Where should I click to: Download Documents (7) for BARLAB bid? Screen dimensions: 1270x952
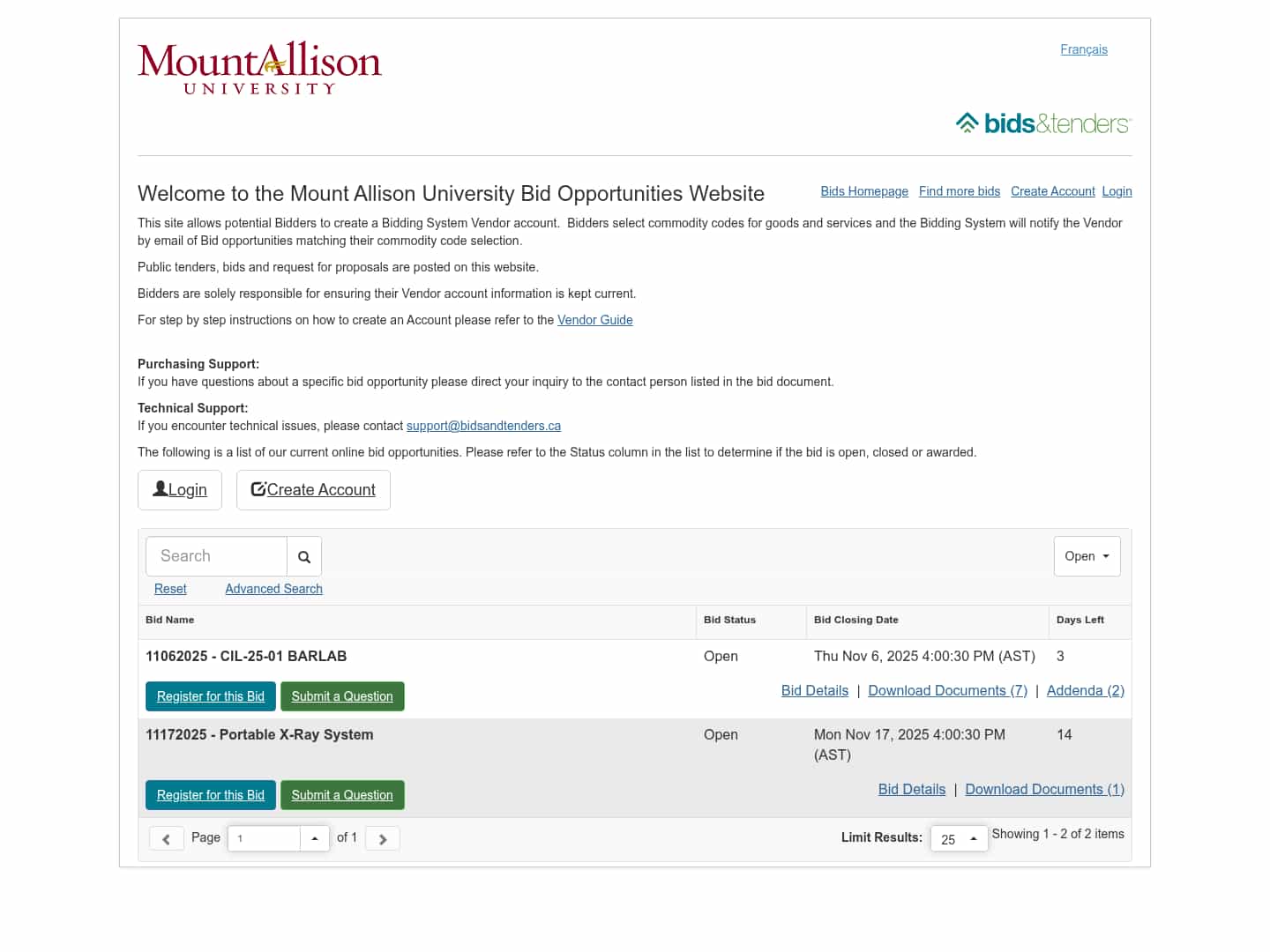pyautogui.click(x=947, y=691)
